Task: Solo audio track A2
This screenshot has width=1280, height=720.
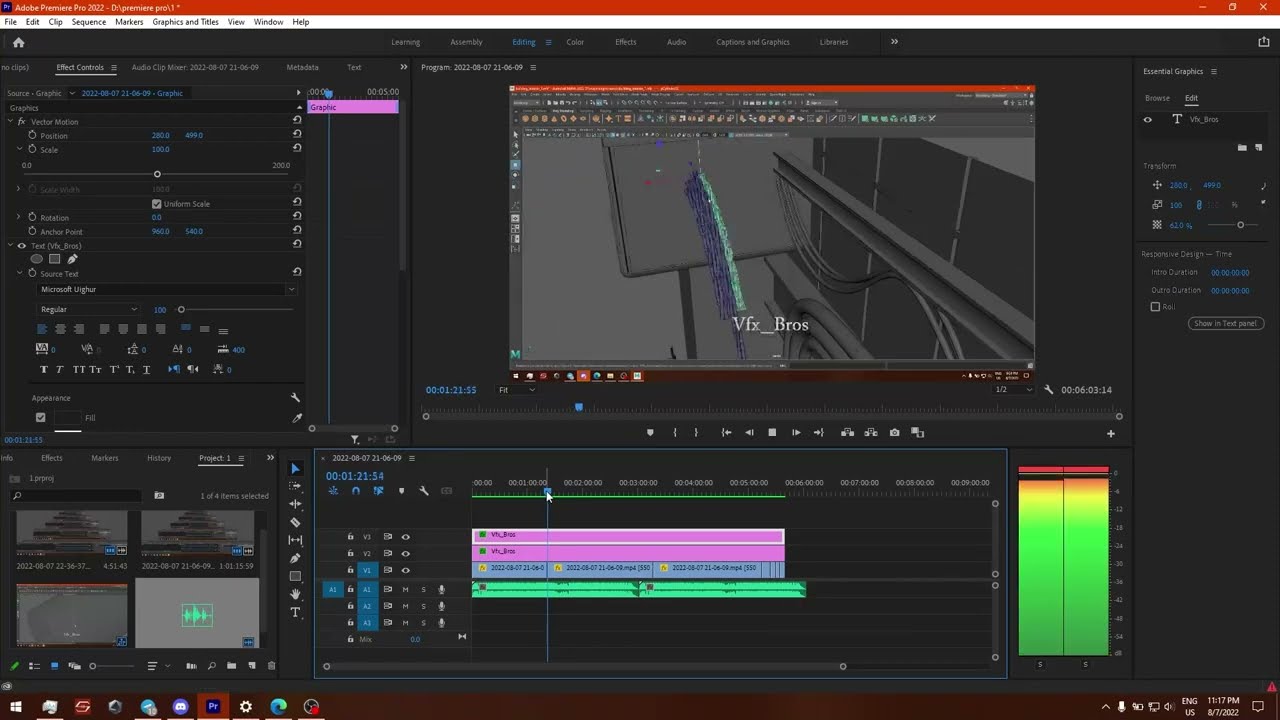Action: 423,606
